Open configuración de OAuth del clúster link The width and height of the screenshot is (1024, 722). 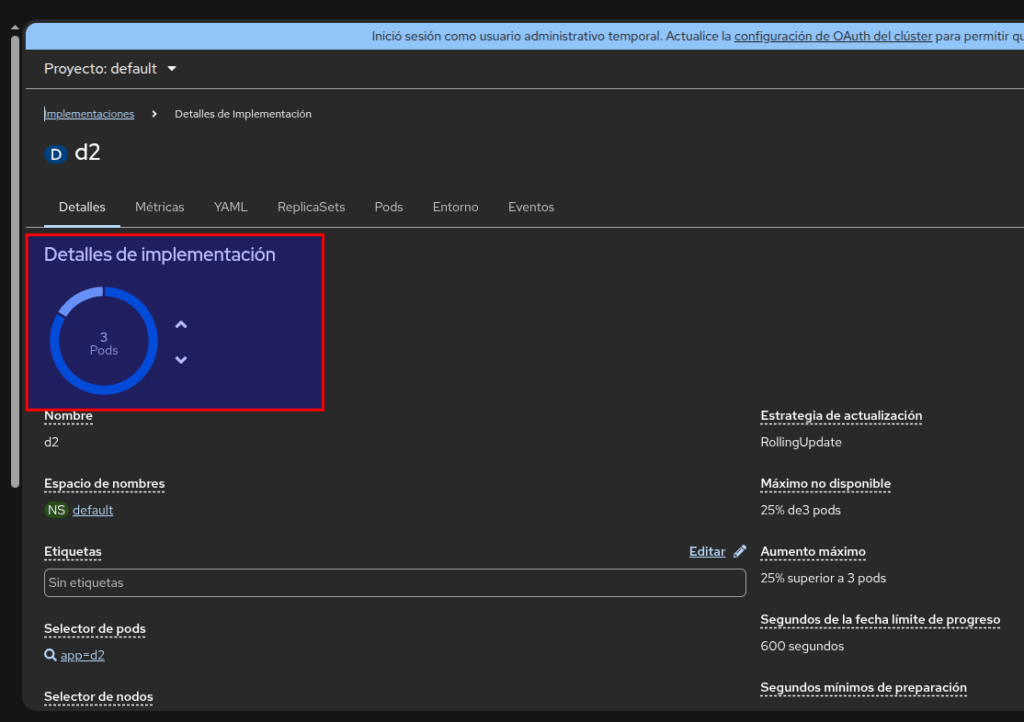click(x=832, y=36)
